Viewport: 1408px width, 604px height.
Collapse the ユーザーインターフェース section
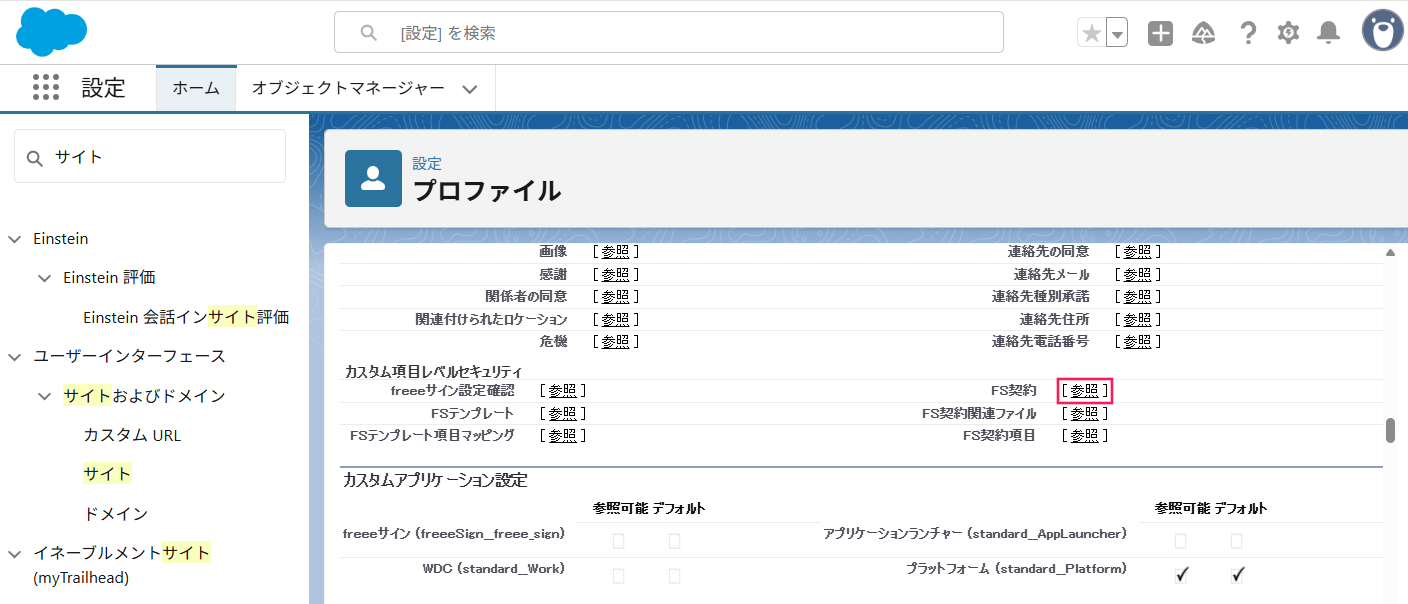tap(14, 356)
